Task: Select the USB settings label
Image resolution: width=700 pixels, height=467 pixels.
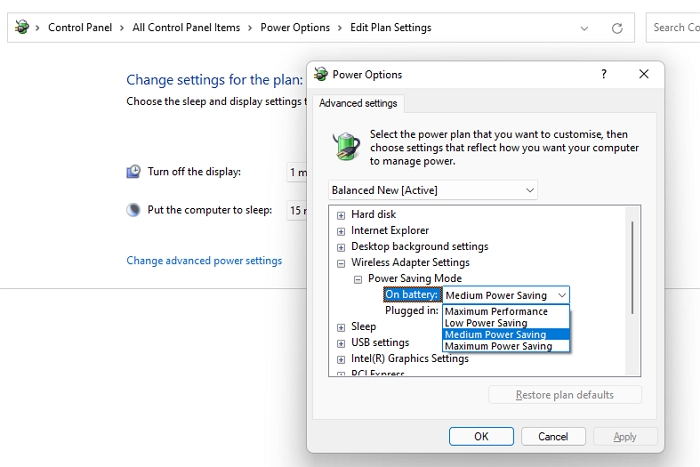Action: coord(380,342)
